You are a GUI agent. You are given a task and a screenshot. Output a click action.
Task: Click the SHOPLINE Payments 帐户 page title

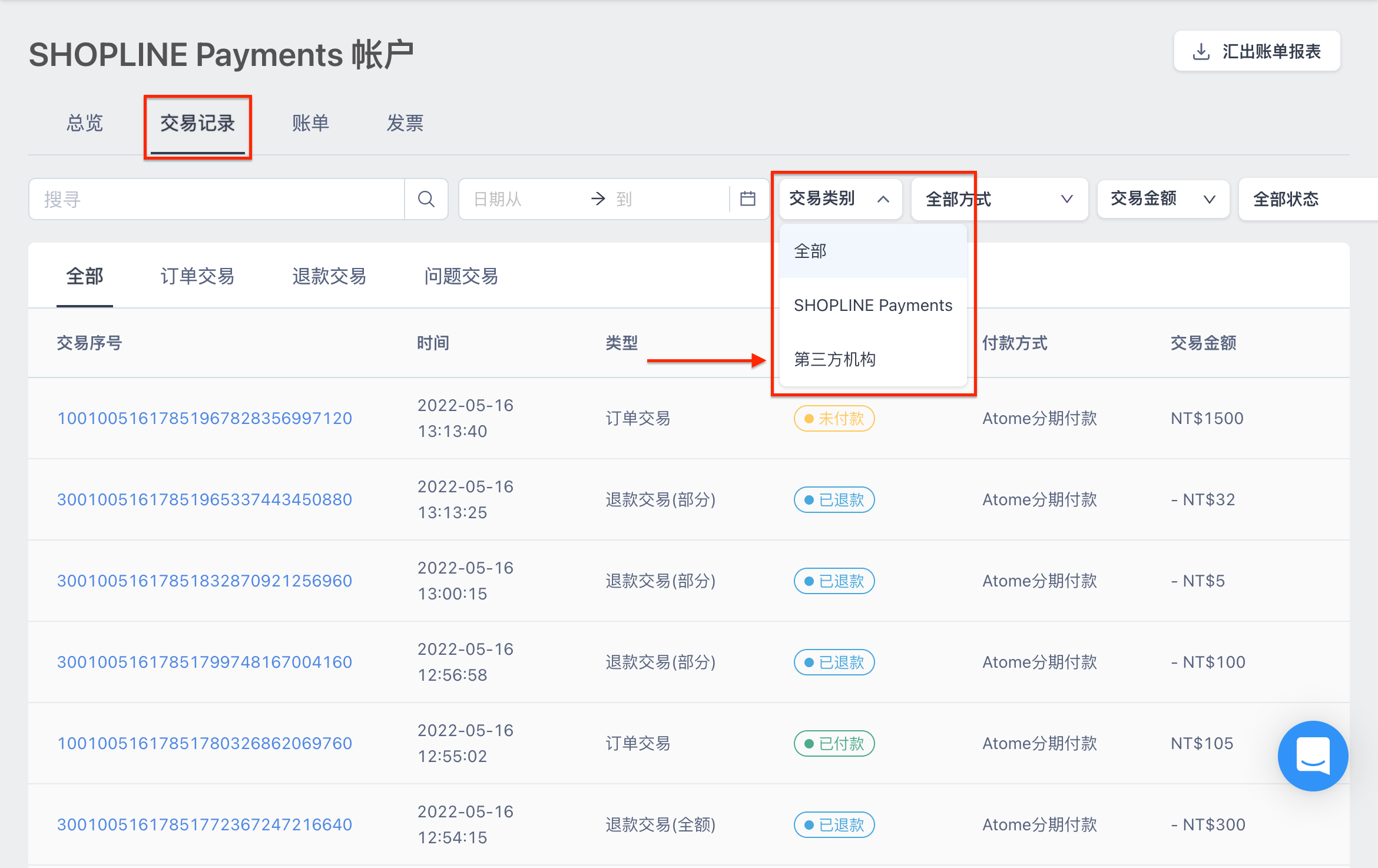(x=221, y=55)
